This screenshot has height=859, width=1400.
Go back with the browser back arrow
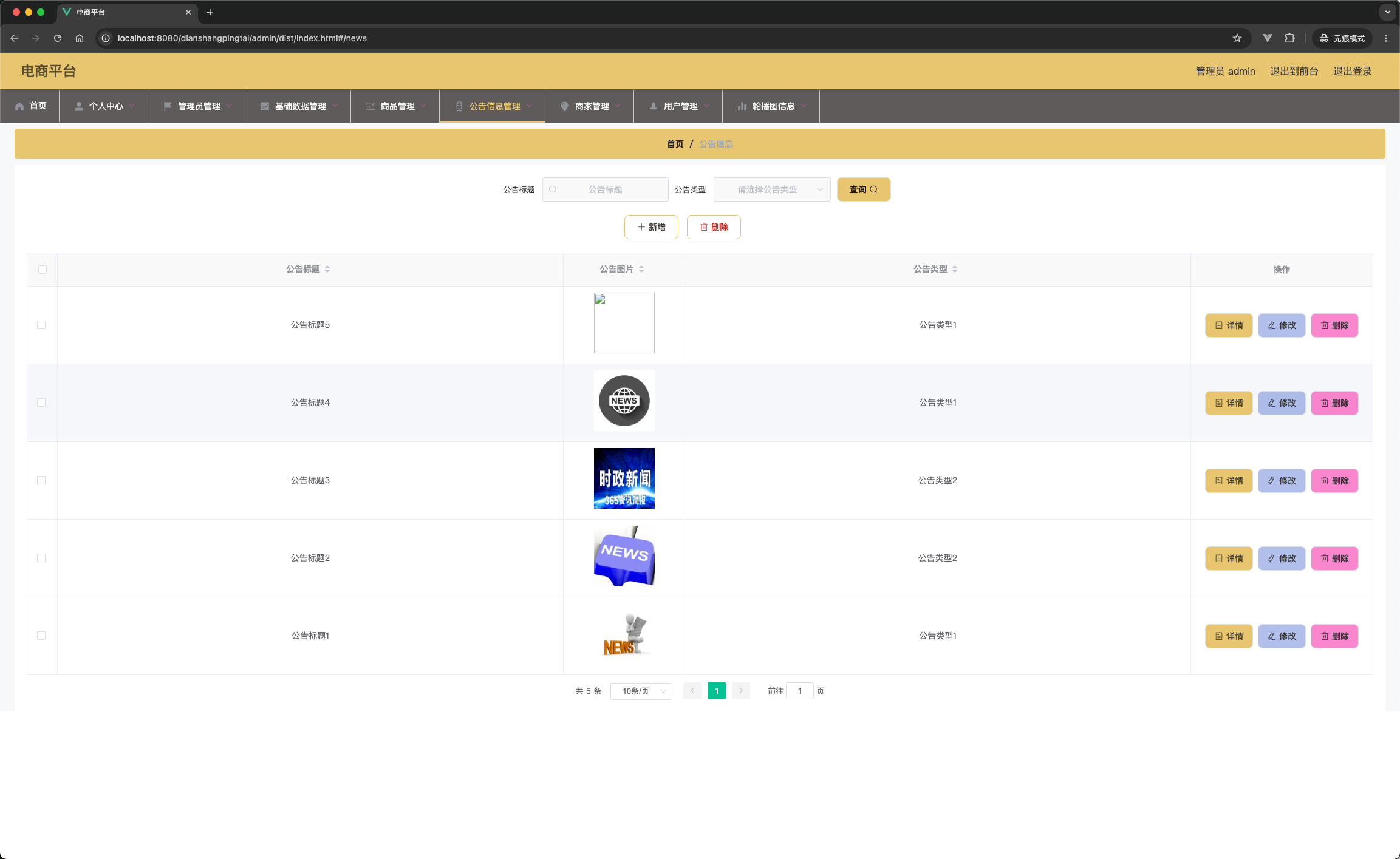tap(14, 38)
